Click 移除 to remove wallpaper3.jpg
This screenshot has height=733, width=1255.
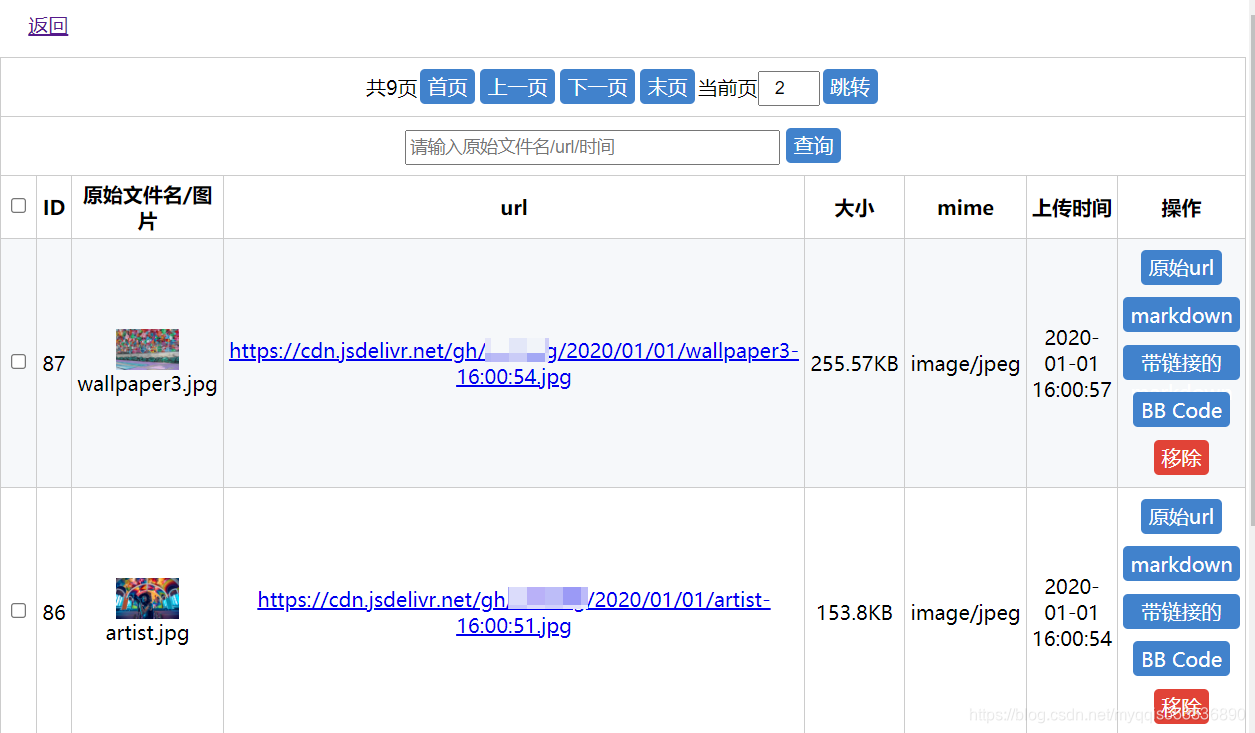pos(1181,457)
